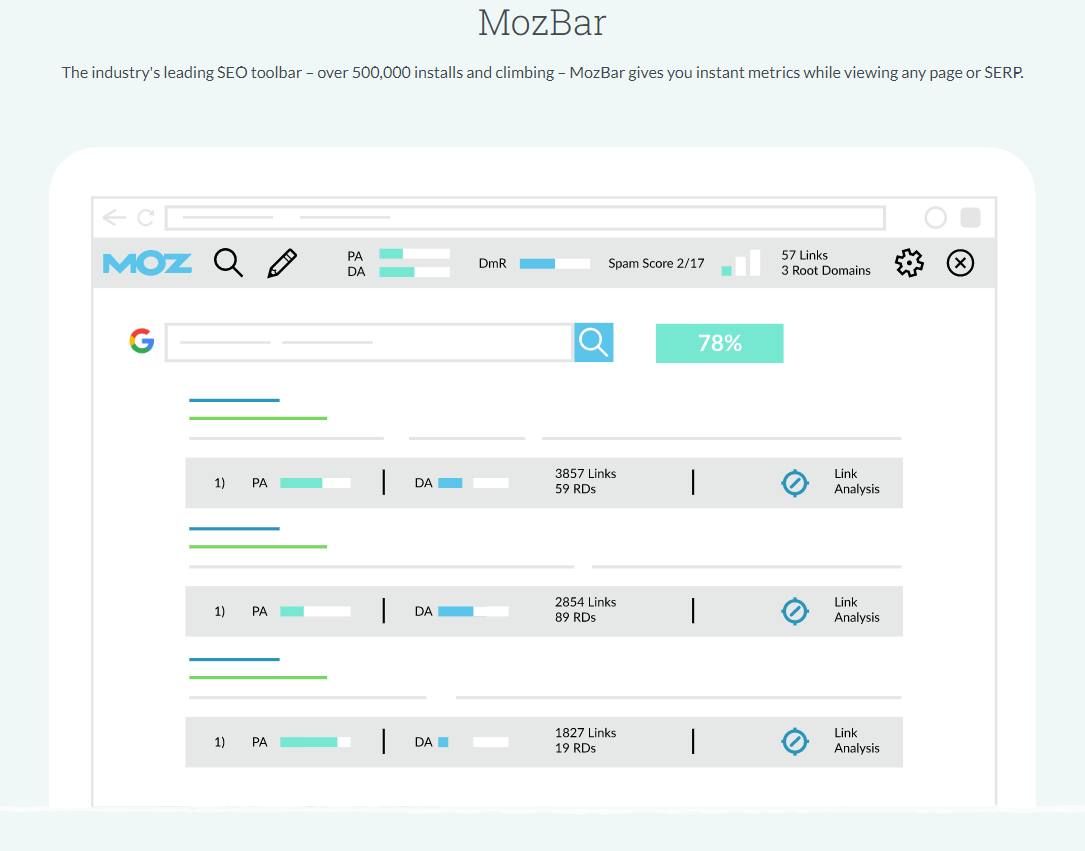Close the MozBar with the X icon

tap(960, 263)
